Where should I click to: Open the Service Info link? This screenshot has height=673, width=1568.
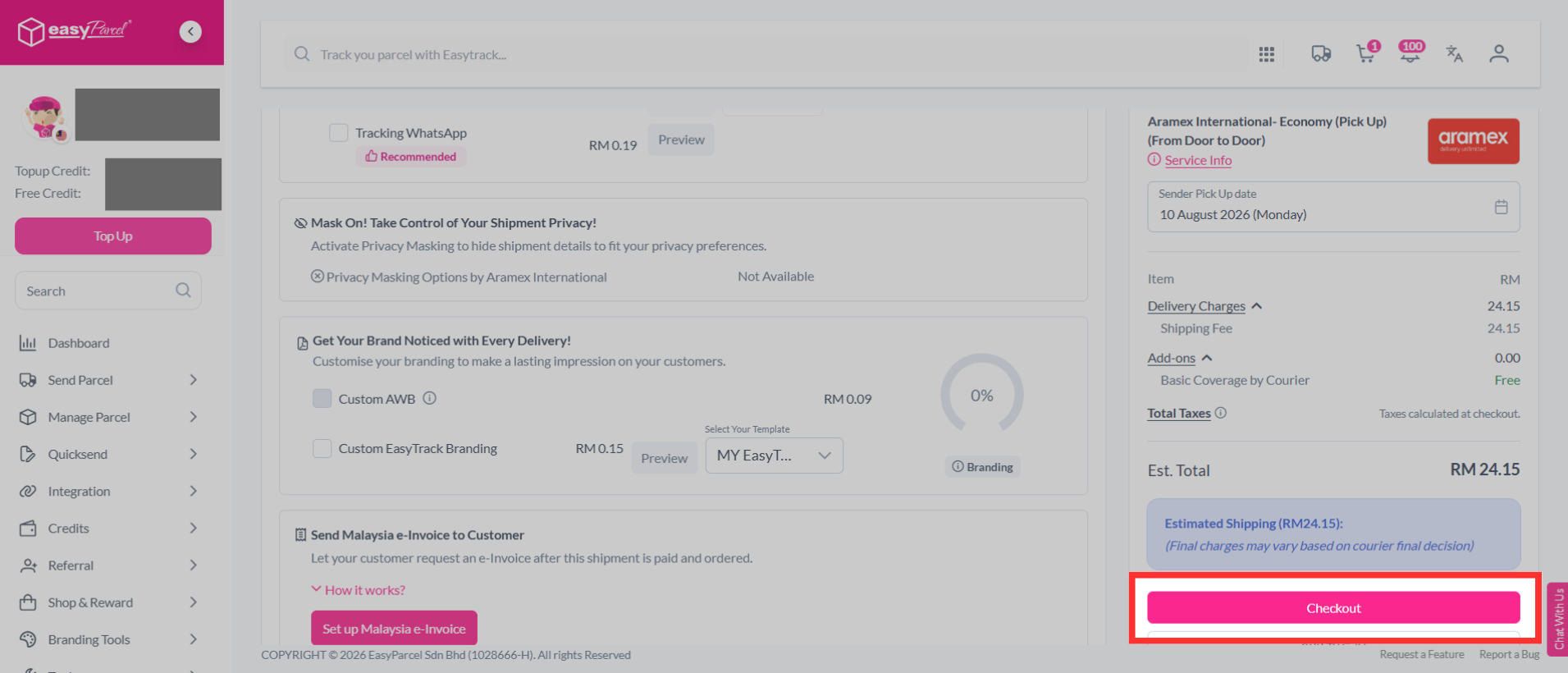tap(1198, 160)
